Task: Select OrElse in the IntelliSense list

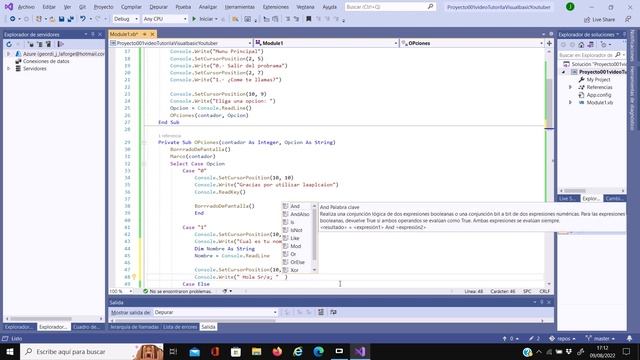Action: (297, 262)
